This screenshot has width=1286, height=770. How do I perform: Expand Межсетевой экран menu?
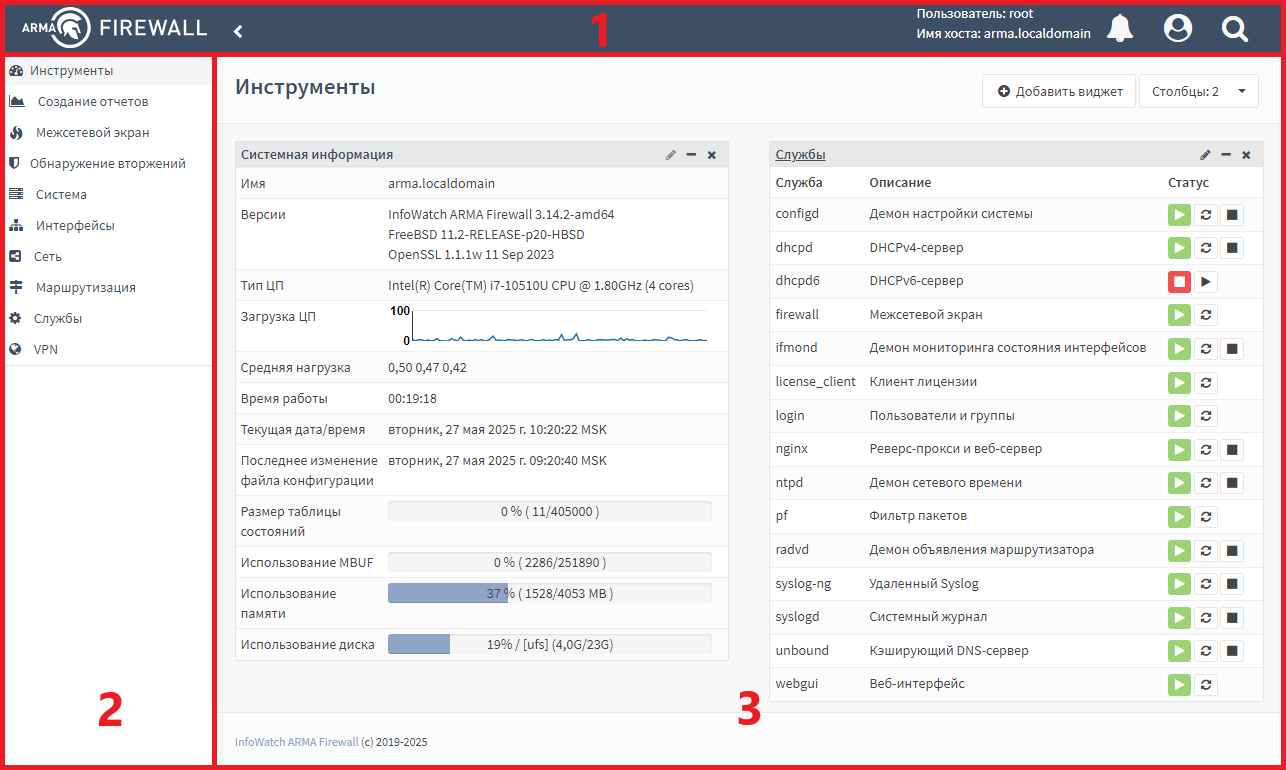(x=108, y=133)
